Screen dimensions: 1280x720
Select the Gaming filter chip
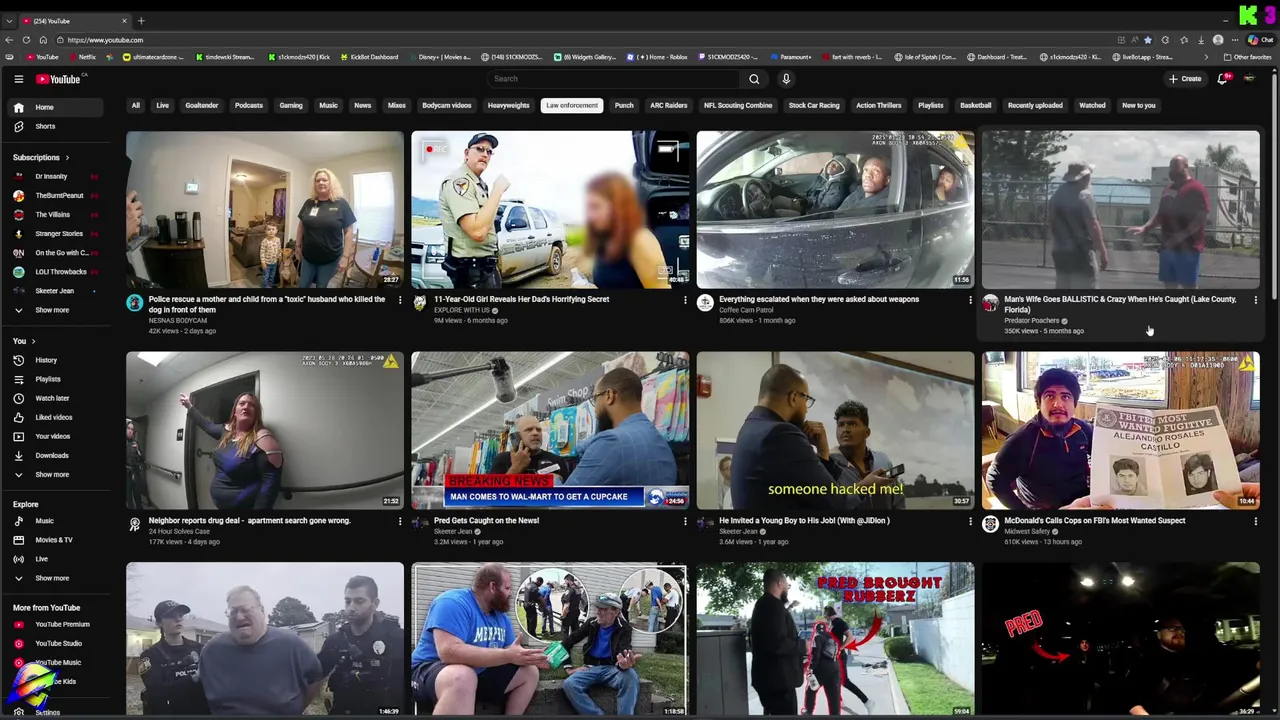[x=291, y=105]
